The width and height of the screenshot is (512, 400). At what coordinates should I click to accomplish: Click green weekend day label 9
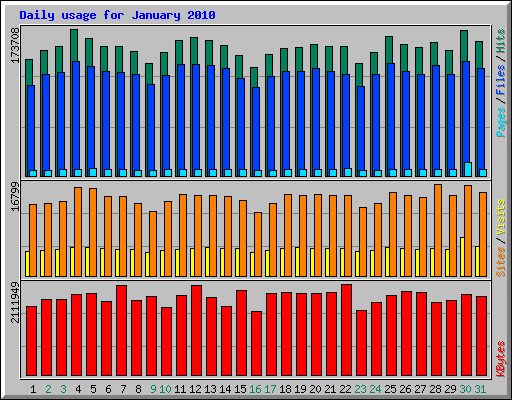point(153,389)
